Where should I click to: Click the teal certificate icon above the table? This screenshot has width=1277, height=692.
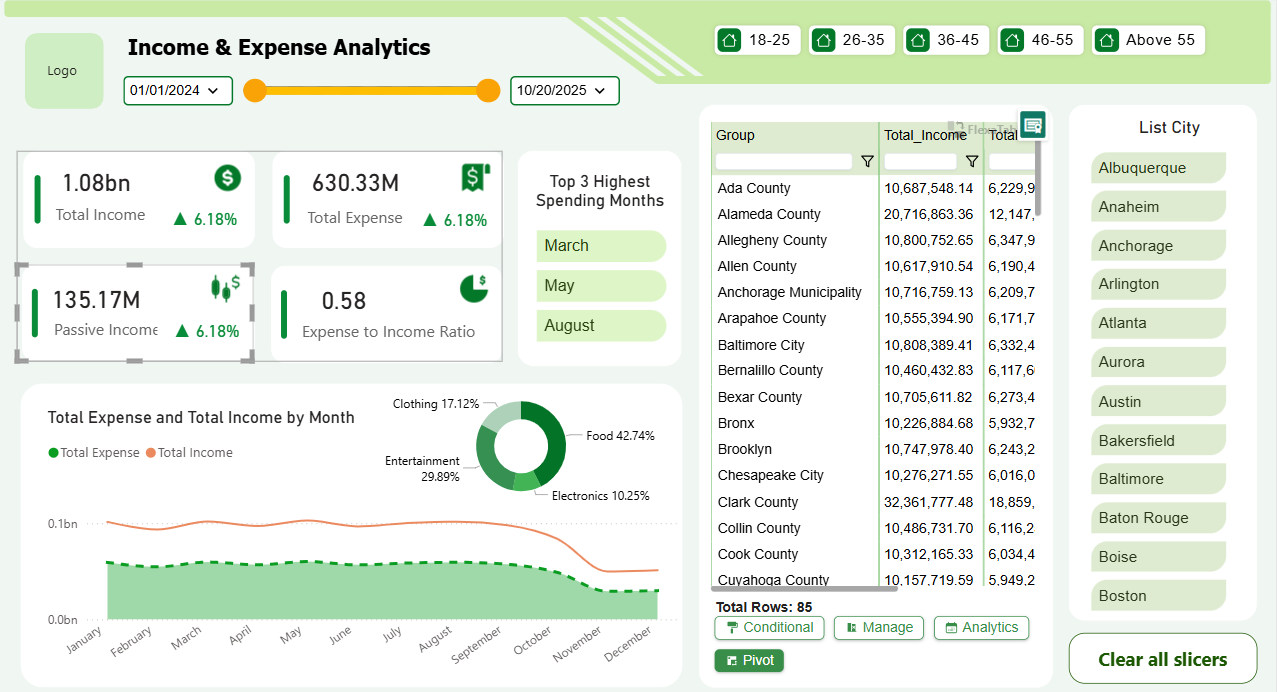[x=1033, y=124]
